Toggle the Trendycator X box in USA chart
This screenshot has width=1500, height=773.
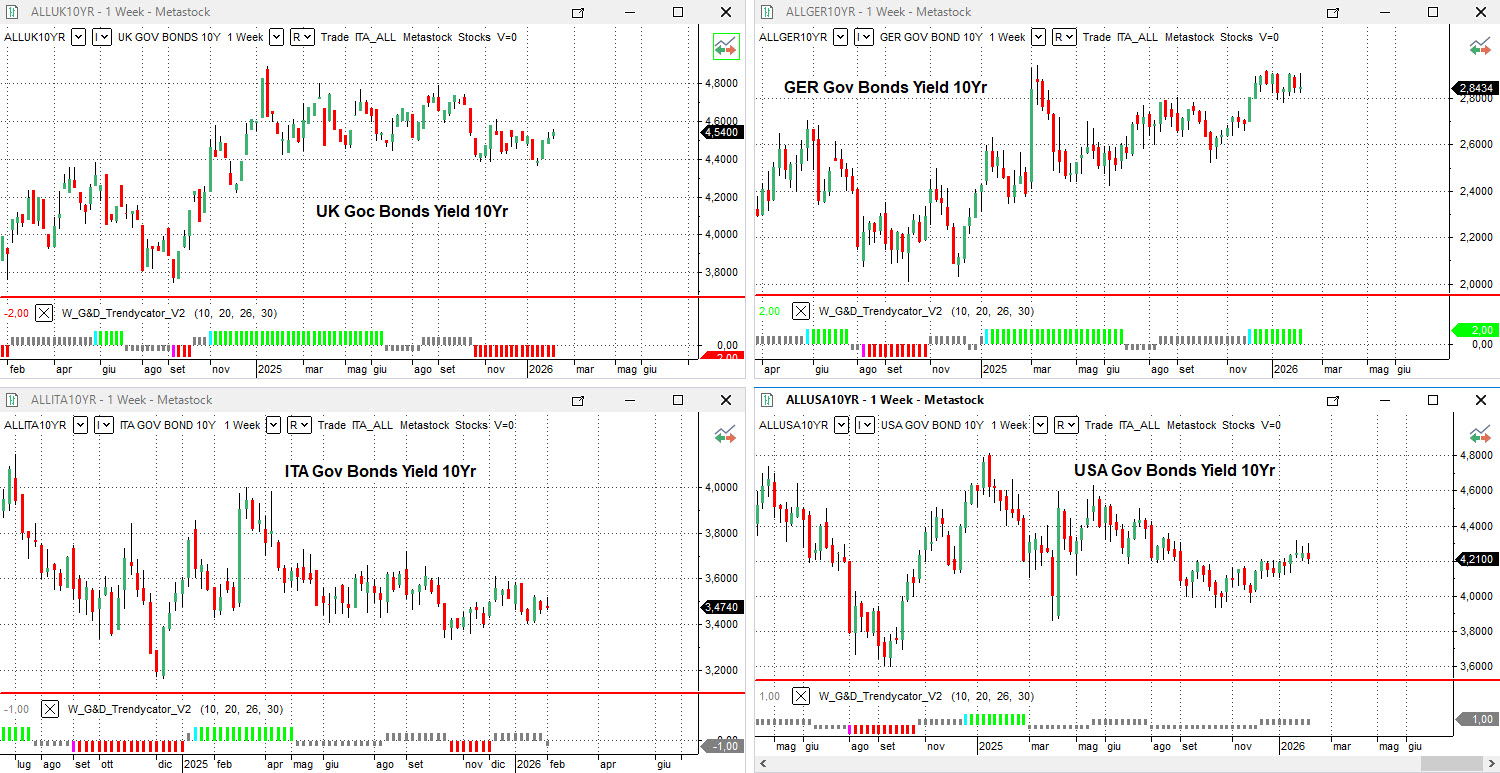pos(801,696)
